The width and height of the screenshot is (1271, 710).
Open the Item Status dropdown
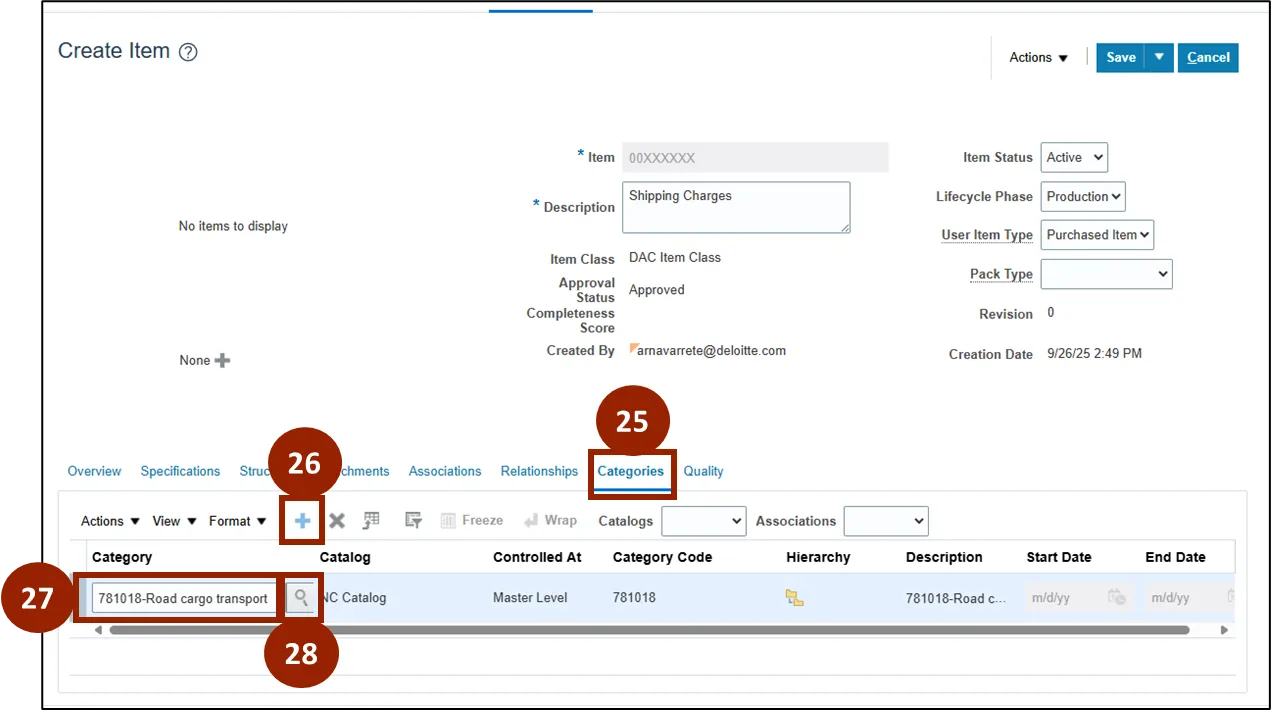pos(1074,157)
